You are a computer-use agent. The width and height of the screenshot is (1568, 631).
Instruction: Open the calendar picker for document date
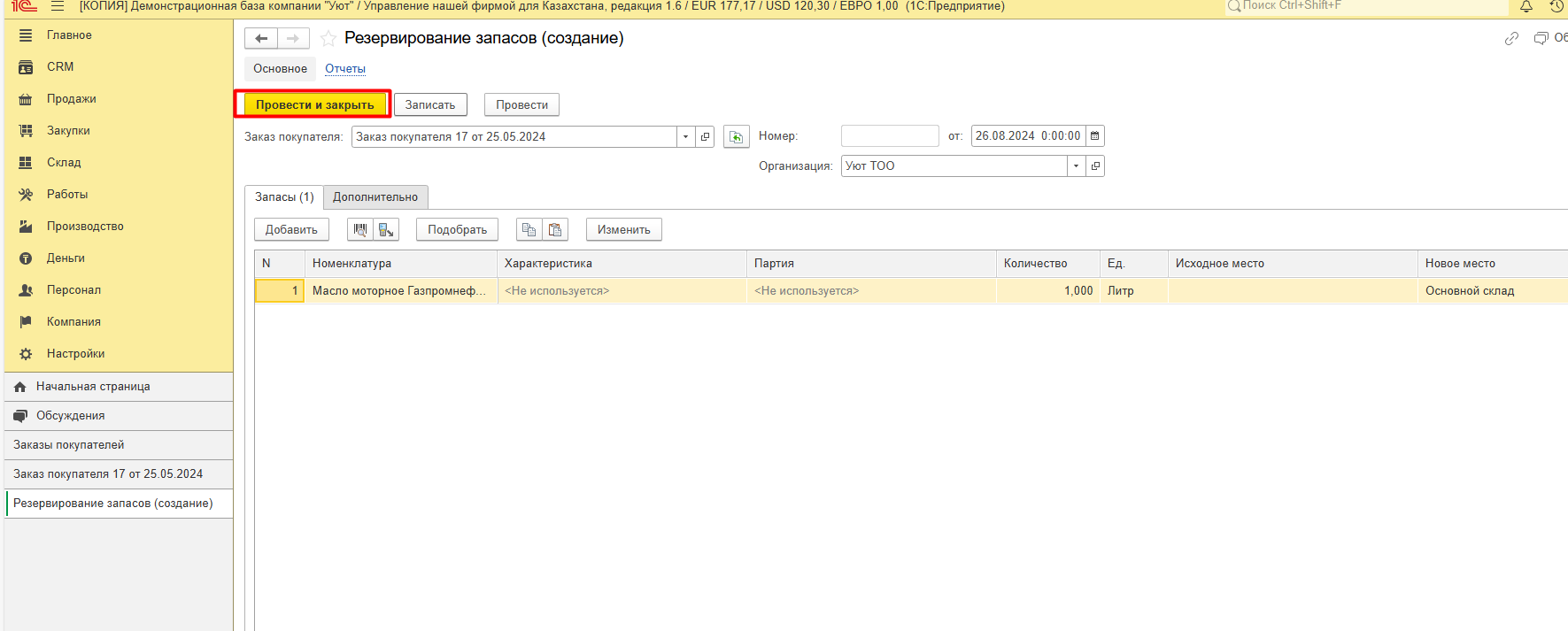[1095, 136]
